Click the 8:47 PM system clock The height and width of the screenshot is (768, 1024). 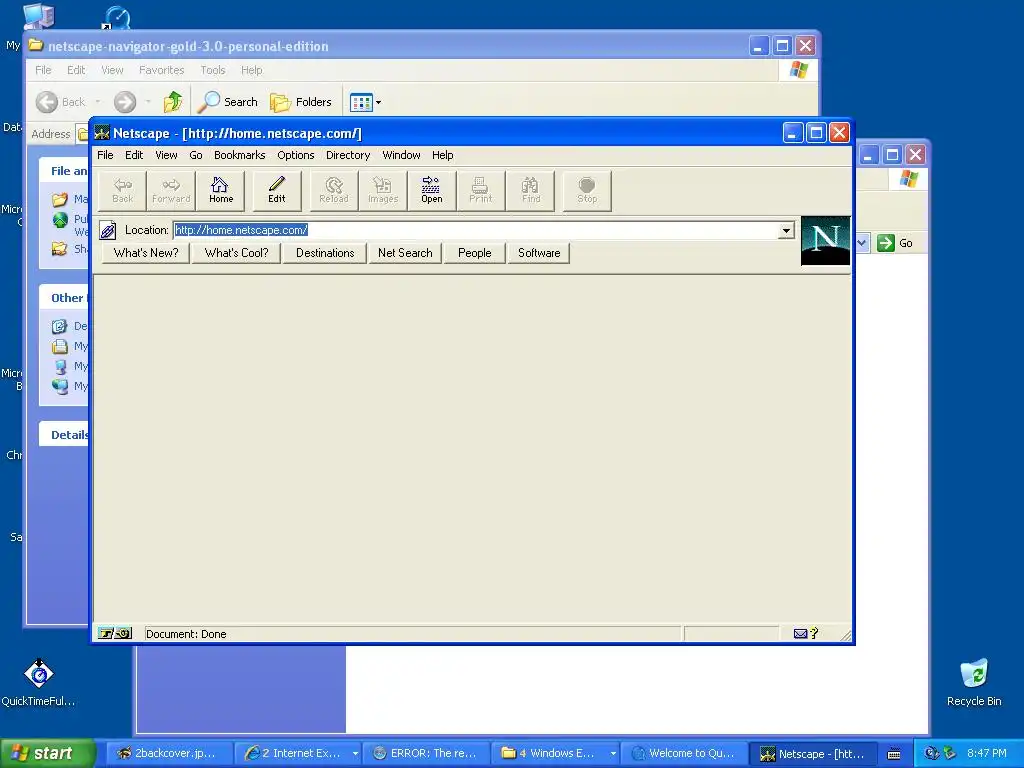coord(986,754)
